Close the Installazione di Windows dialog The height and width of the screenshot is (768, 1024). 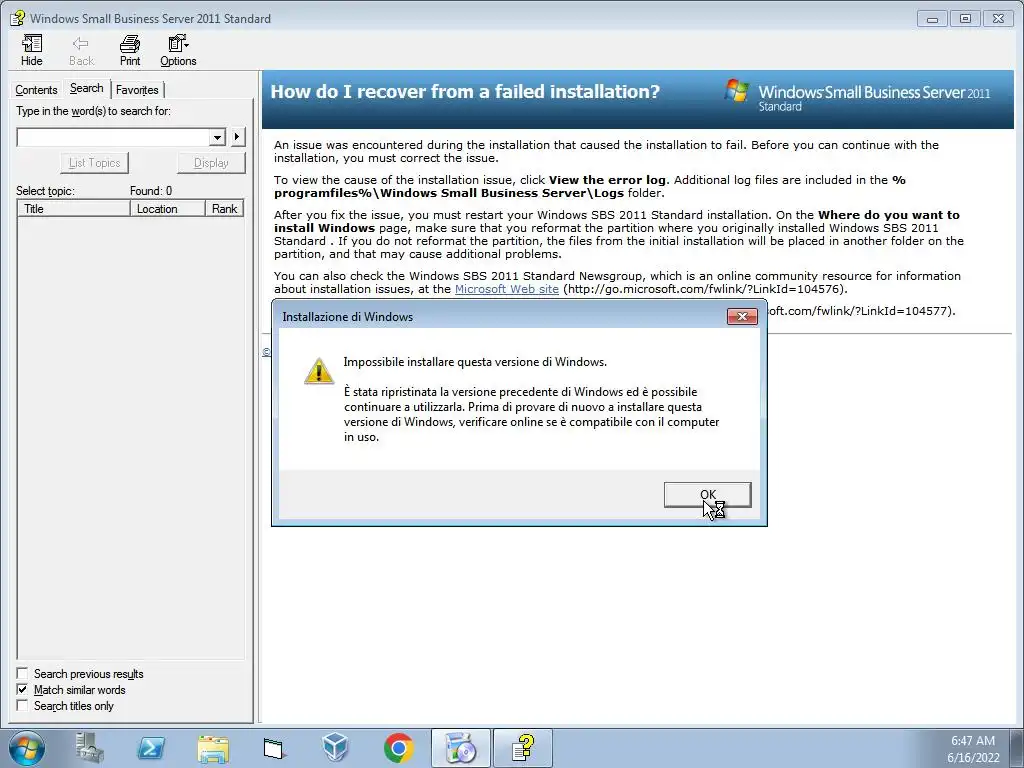(742, 317)
